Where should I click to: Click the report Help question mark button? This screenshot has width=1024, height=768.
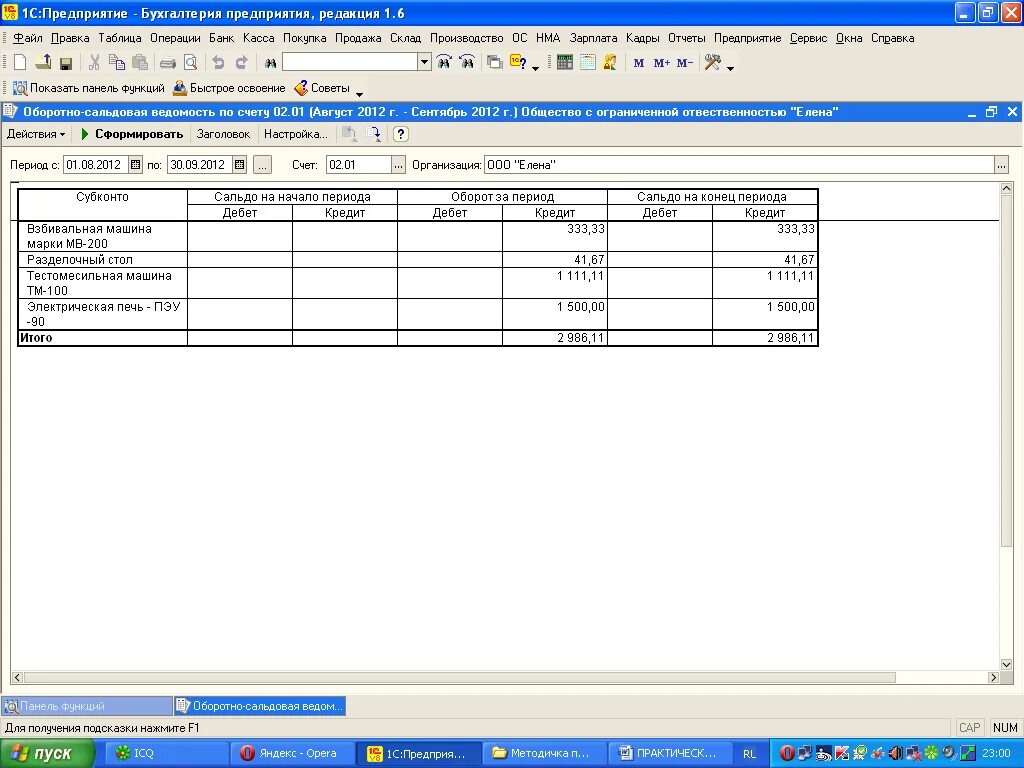pyautogui.click(x=400, y=134)
